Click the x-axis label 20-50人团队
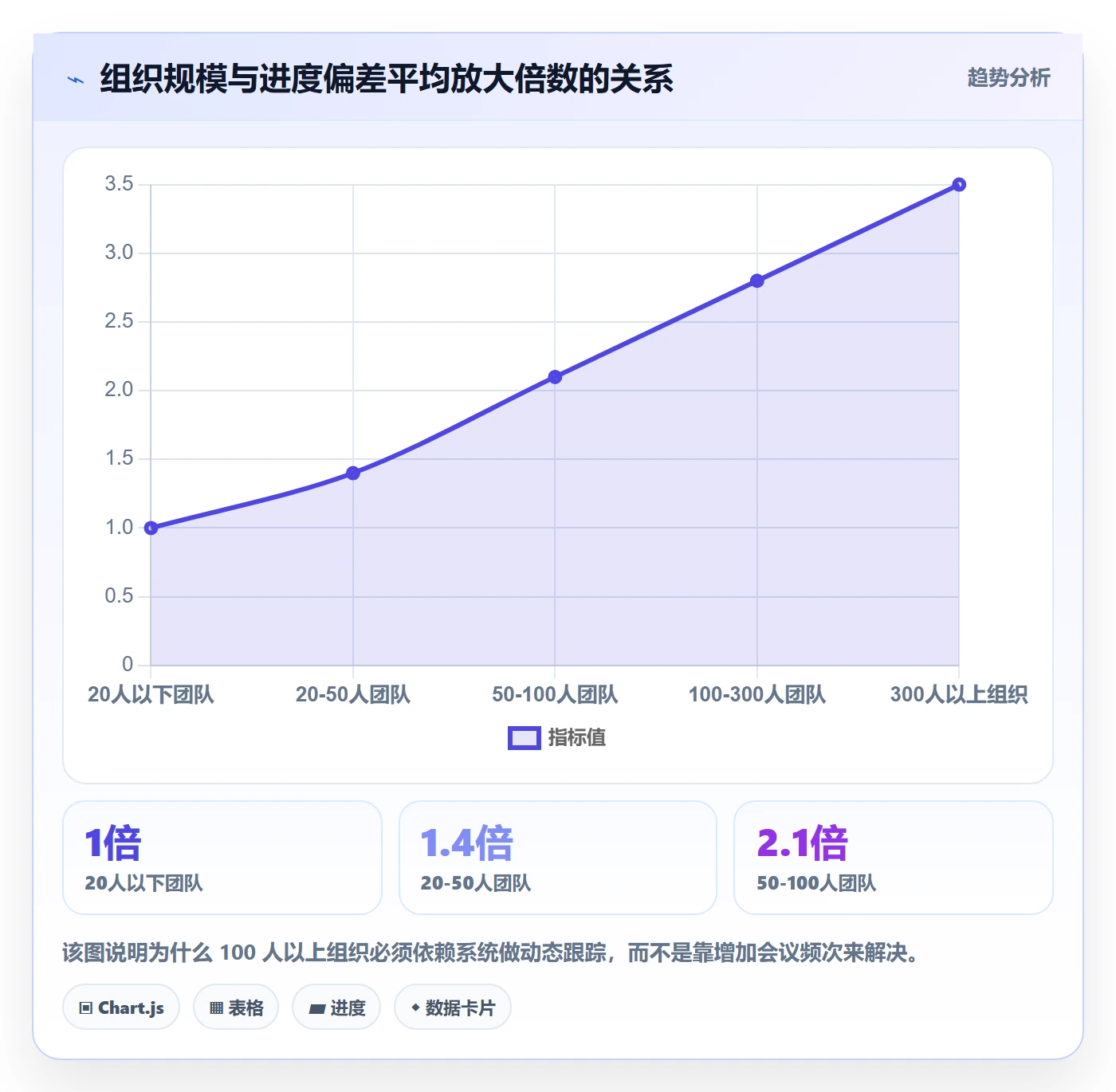 point(353,695)
